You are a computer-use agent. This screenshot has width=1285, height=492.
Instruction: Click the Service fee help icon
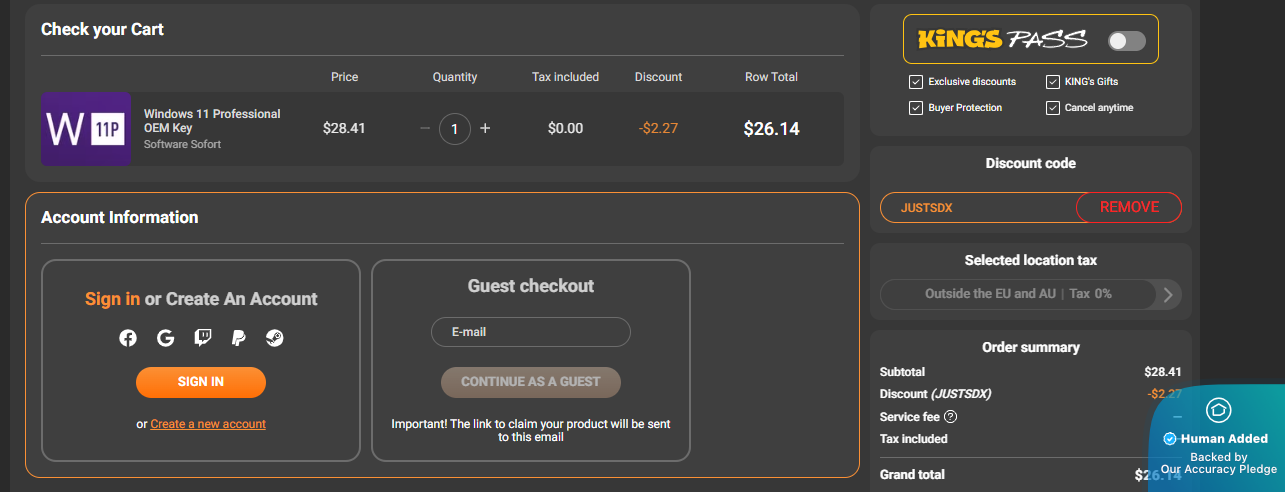click(951, 417)
